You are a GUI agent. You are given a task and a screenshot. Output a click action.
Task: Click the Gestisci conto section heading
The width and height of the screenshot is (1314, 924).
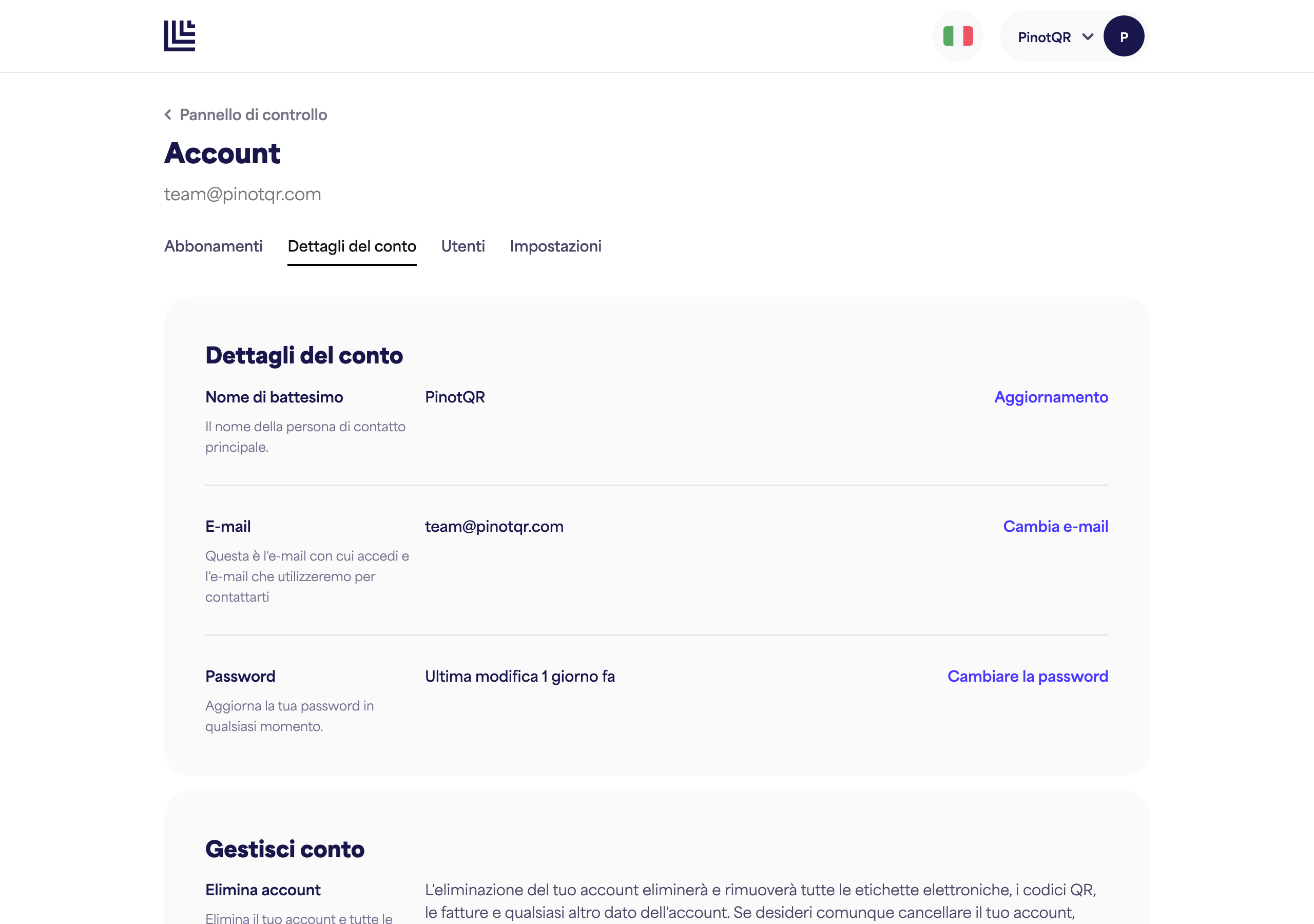[285, 849]
